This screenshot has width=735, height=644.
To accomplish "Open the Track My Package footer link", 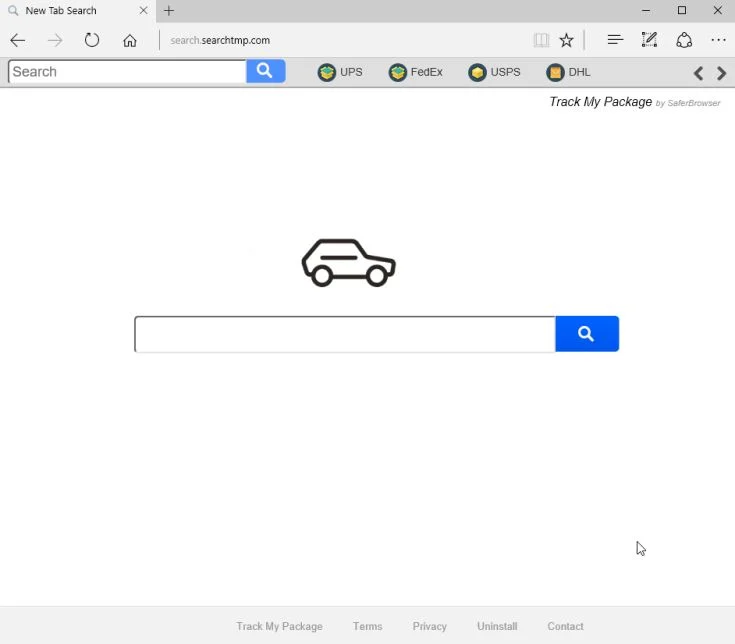I will 279,626.
